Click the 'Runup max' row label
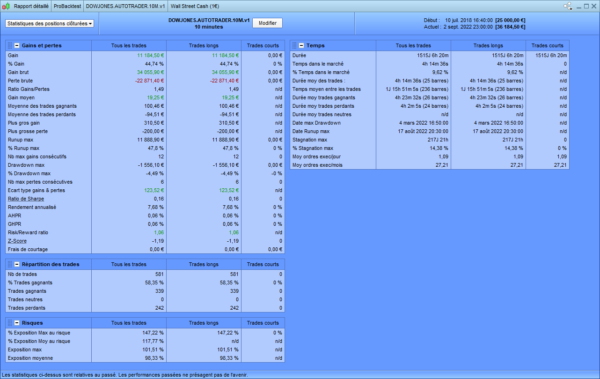The height and width of the screenshot is (379, 600). click(x=20, y=140)
